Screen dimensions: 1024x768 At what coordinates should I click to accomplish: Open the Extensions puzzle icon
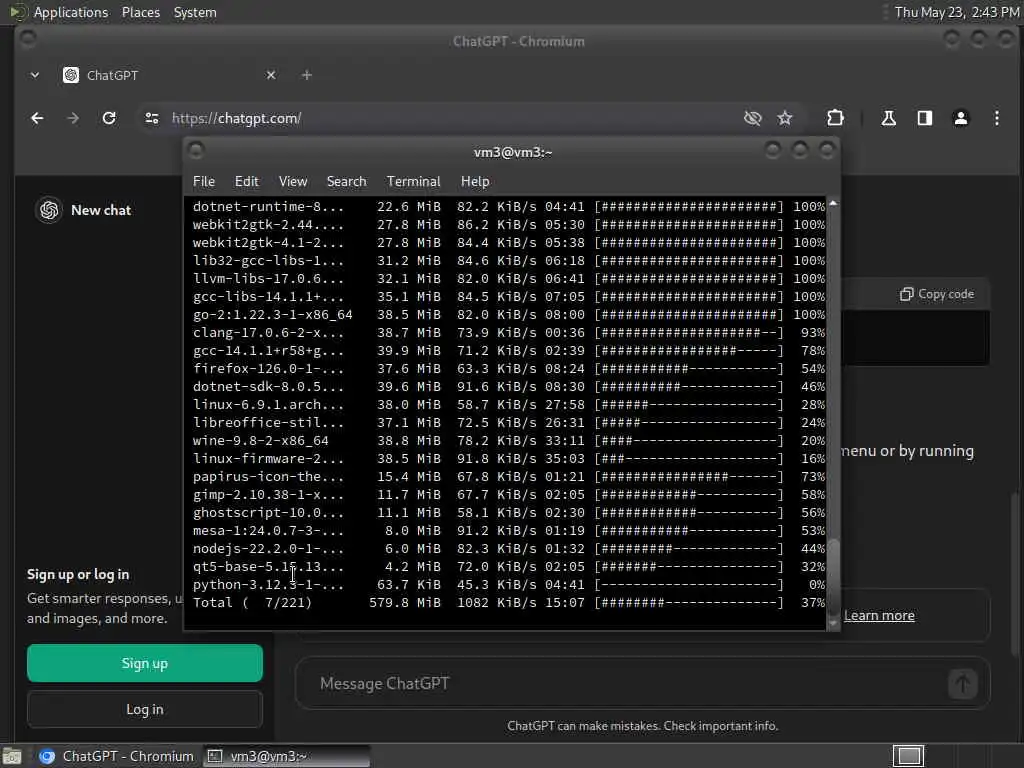tap(835, 118)
